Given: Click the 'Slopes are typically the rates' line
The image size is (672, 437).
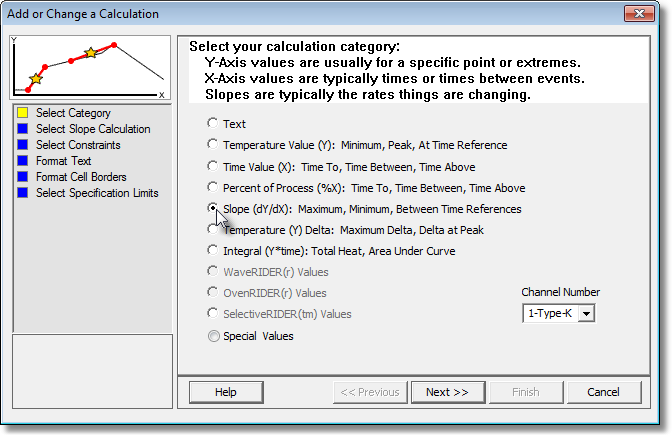Looking at the screenshot, I should tap(368, 94).
